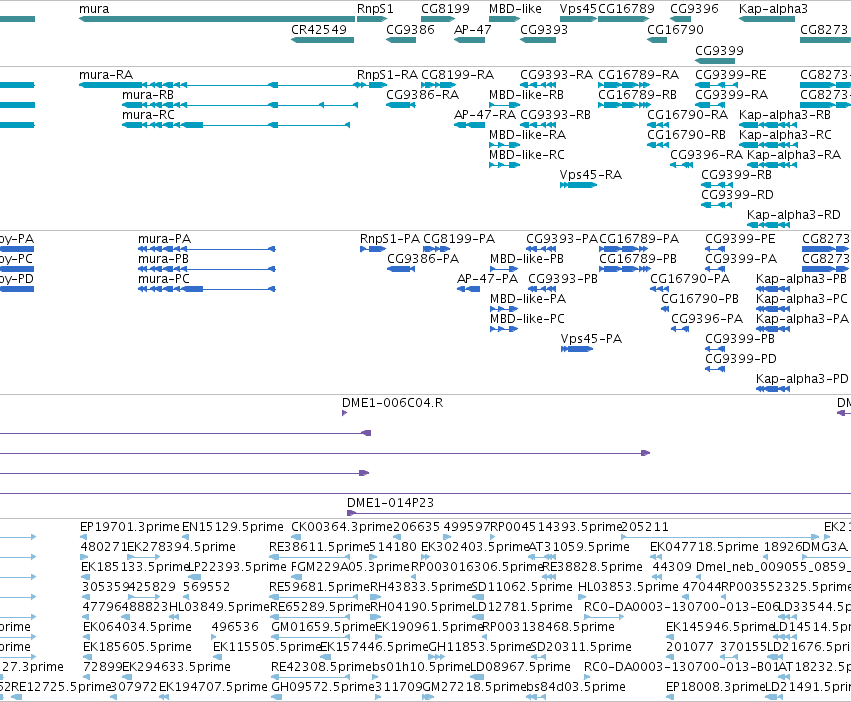Click the EK064034.5prime EST label
Screen dimensions: 851x702
tap(137, 627)
